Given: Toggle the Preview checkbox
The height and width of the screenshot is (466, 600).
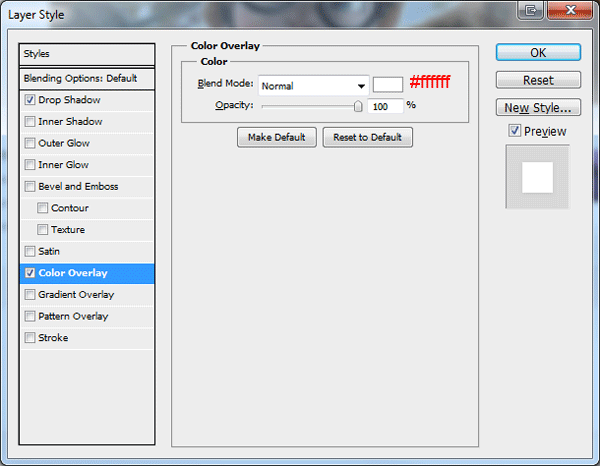Looking at the screenshot, I should point(515,131).
